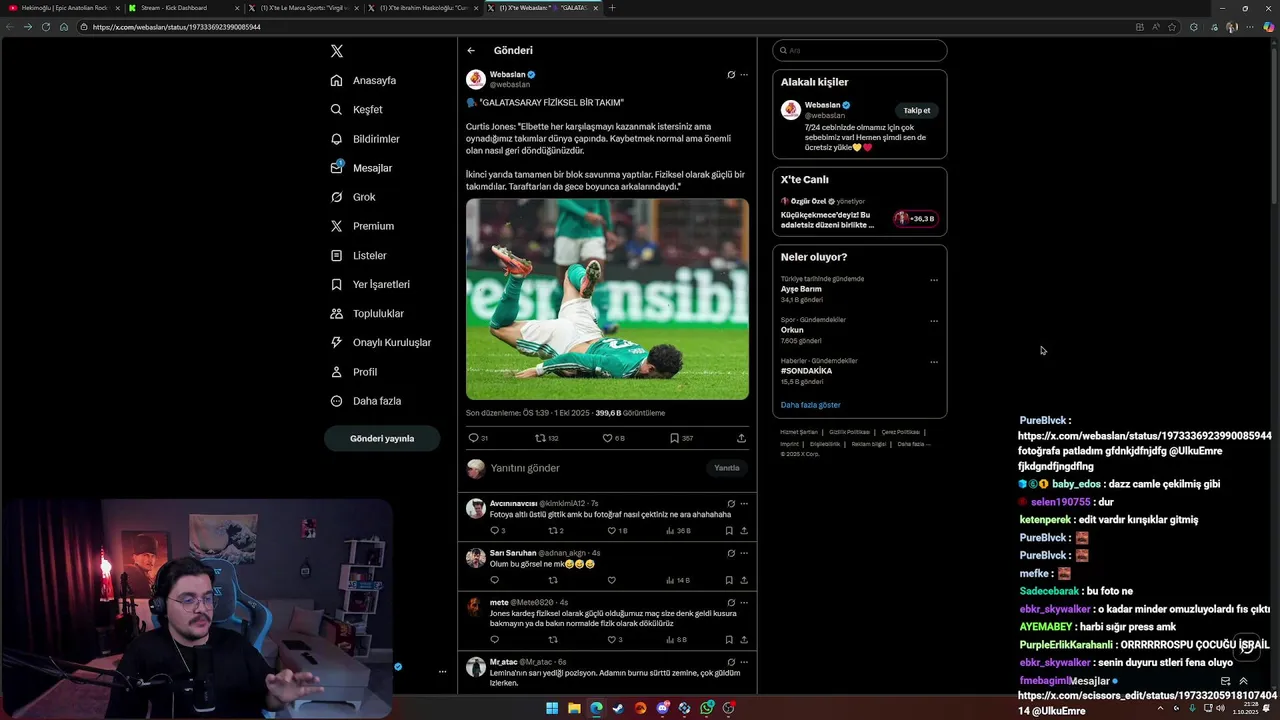The image size is (1280, 720).
Task: Click Grok explain icon on Webaslan post
Action: (731, 74)
